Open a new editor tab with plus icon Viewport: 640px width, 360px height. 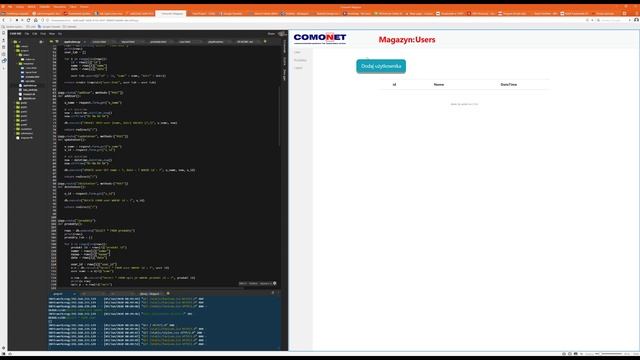265,41
